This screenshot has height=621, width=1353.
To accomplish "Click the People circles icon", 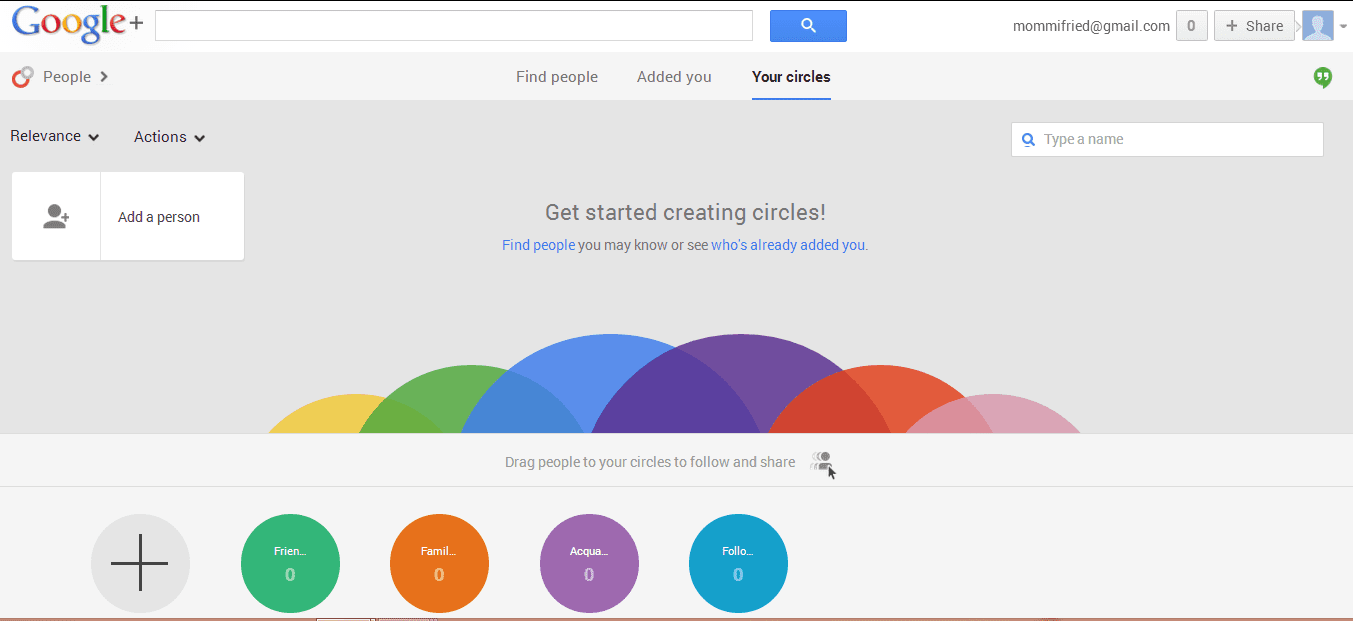I will [x=23, y=77].
